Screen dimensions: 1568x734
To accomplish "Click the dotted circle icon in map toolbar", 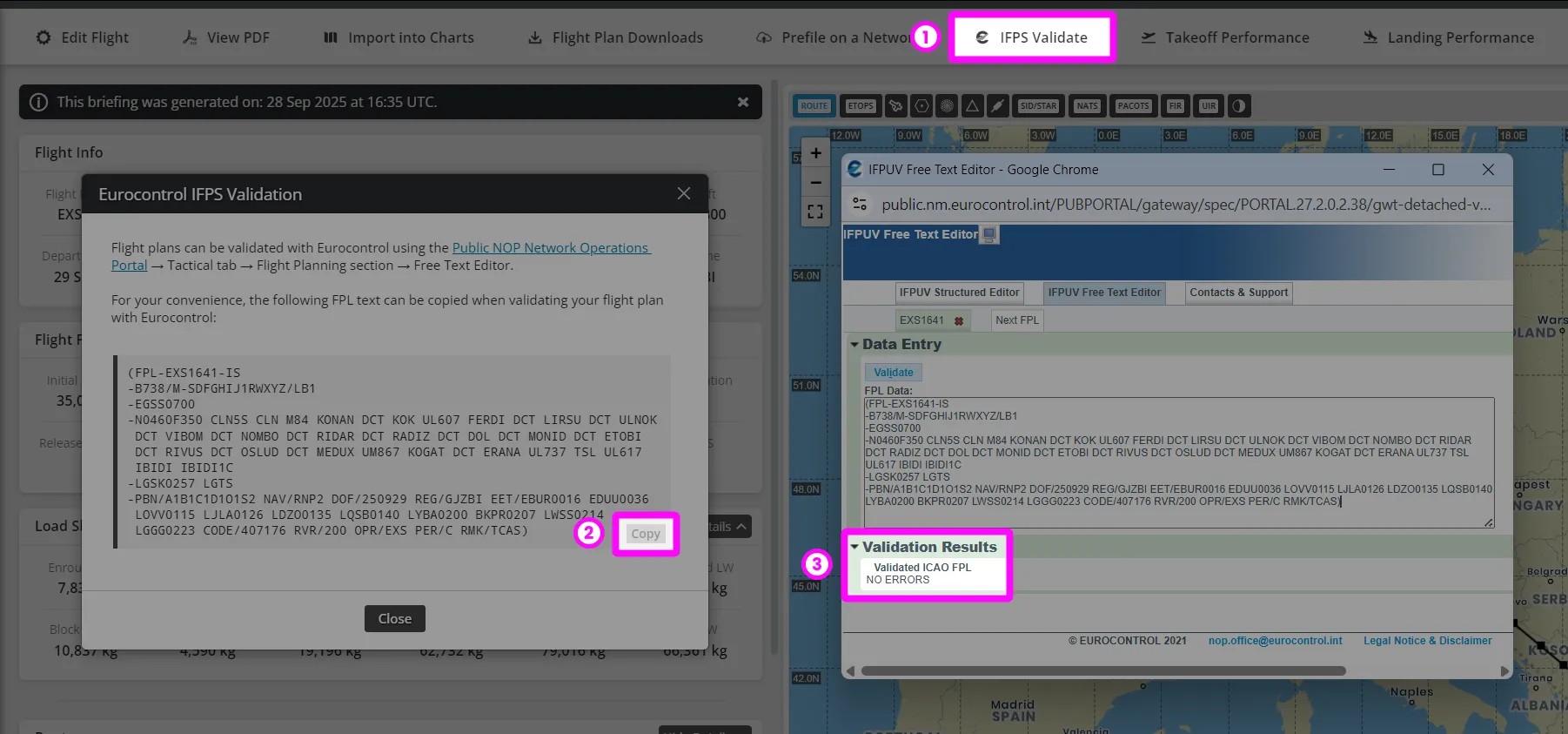I will tap(947, 106).
